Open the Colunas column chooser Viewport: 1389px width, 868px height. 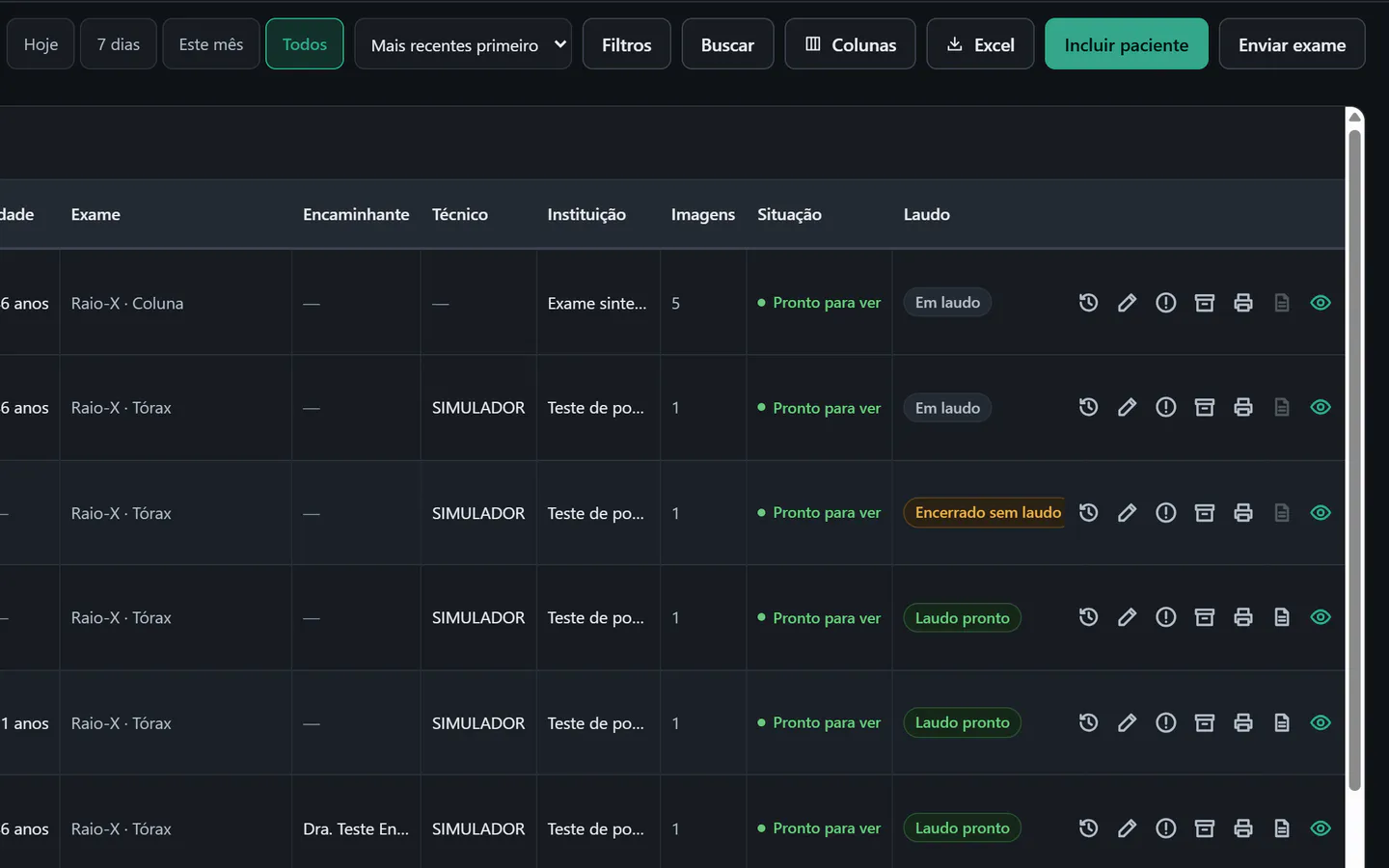tap(850, 44)
